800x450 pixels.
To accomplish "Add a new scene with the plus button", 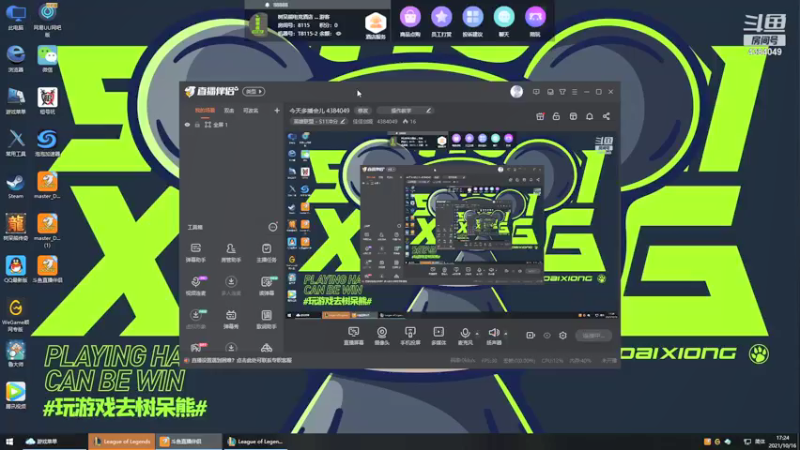I will (277, 110).
